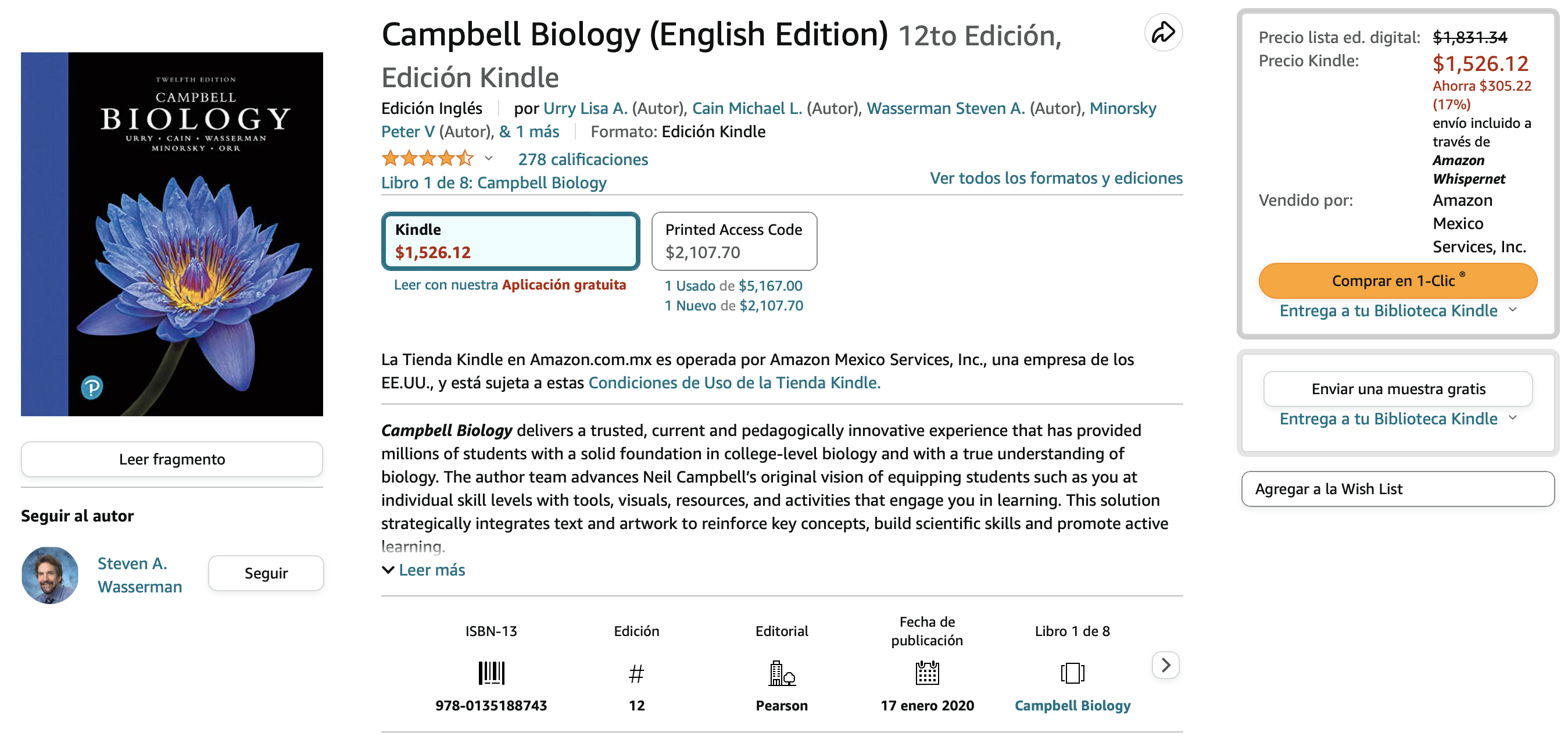Click Comprar en 1-Clic button
Image resolution: width=1568 pixels, height=743 pixels.
click(x=1397, y=281)
